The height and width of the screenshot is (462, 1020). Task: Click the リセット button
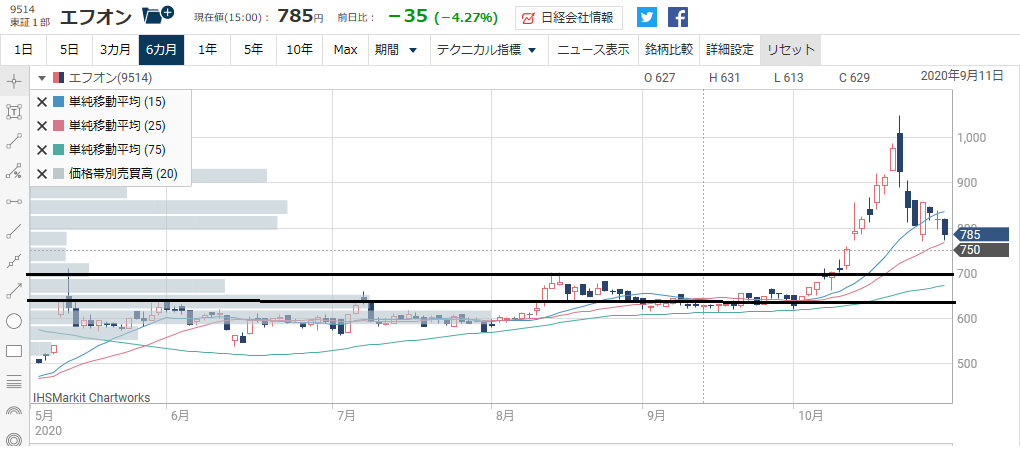click(x=790, y=50)
